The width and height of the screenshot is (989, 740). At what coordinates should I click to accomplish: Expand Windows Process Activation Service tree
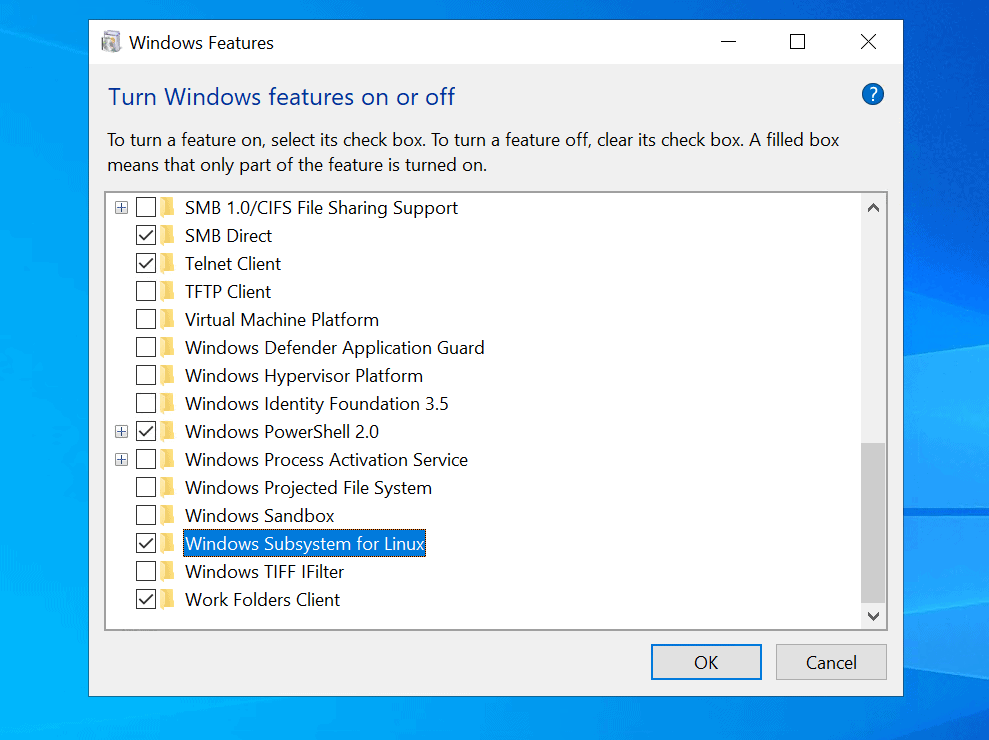pos(122,459)
